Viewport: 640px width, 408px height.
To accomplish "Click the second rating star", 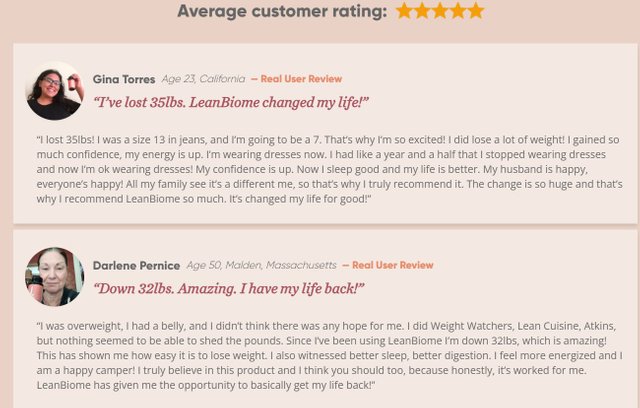I will [x=422, y=11].
